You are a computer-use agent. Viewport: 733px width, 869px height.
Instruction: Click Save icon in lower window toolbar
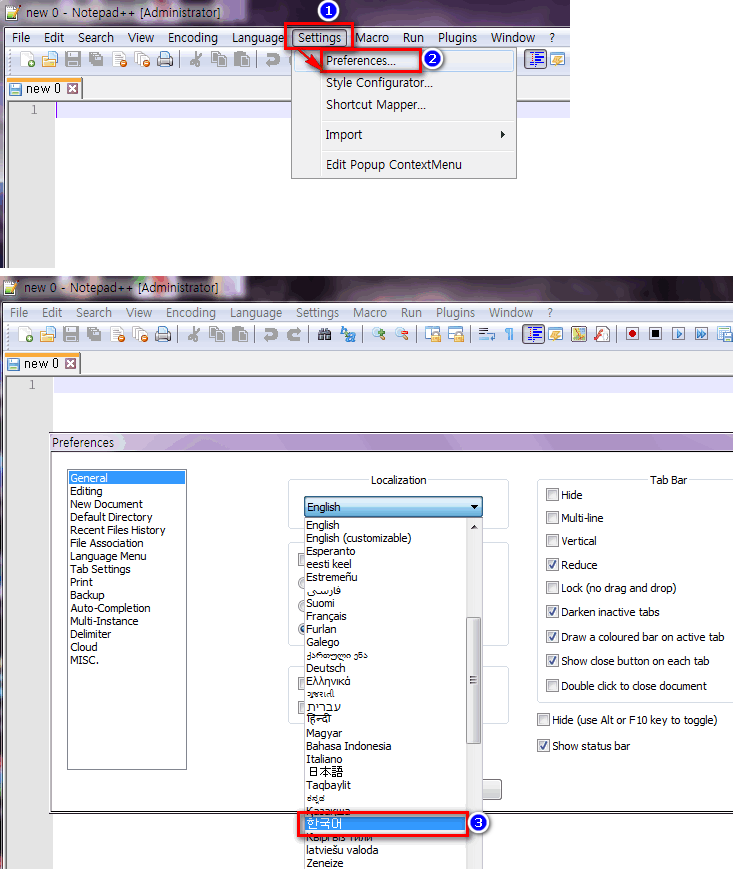click(x=71, y=334)
